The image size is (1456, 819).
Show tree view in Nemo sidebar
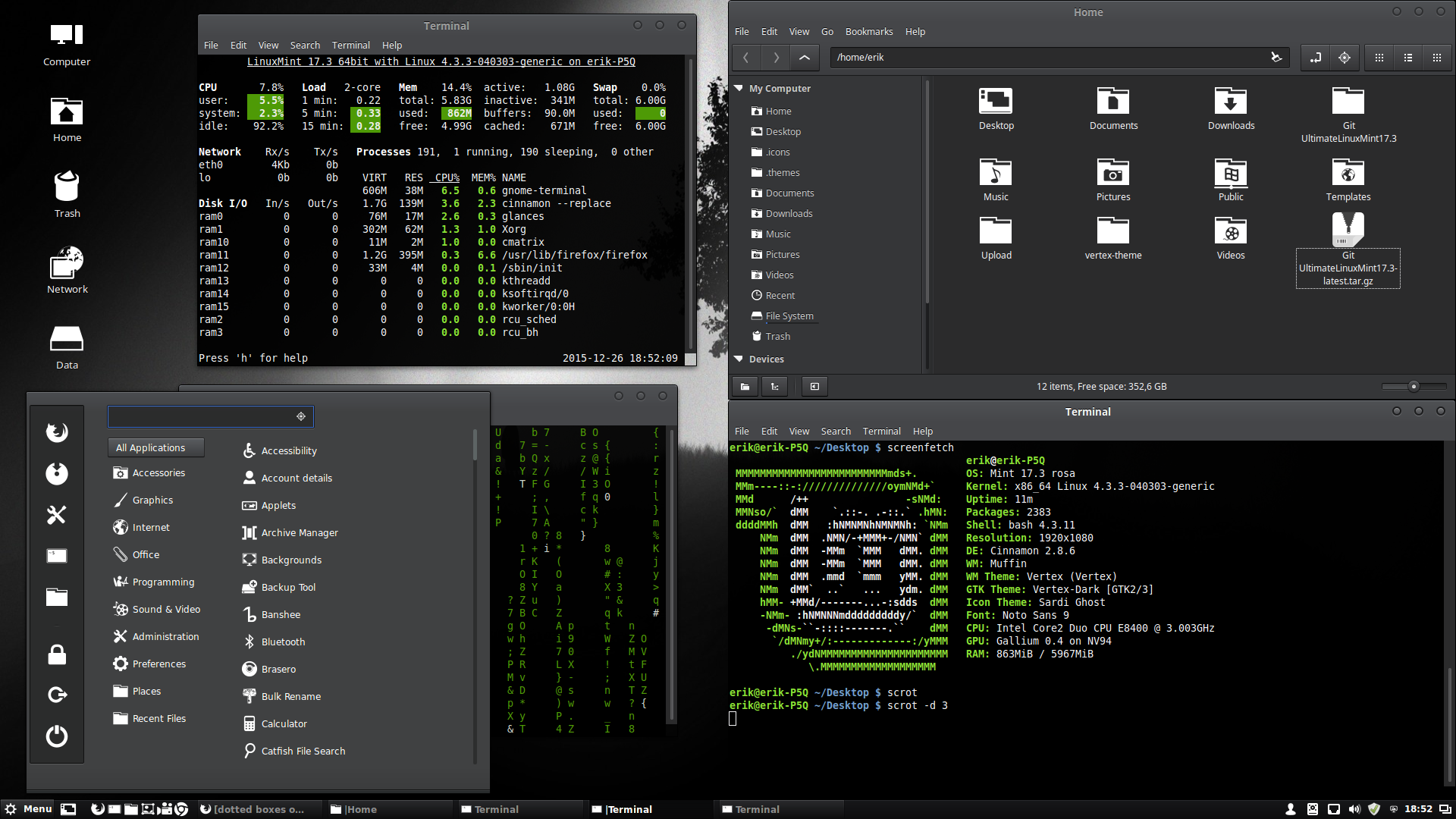[x=774, y=387]
